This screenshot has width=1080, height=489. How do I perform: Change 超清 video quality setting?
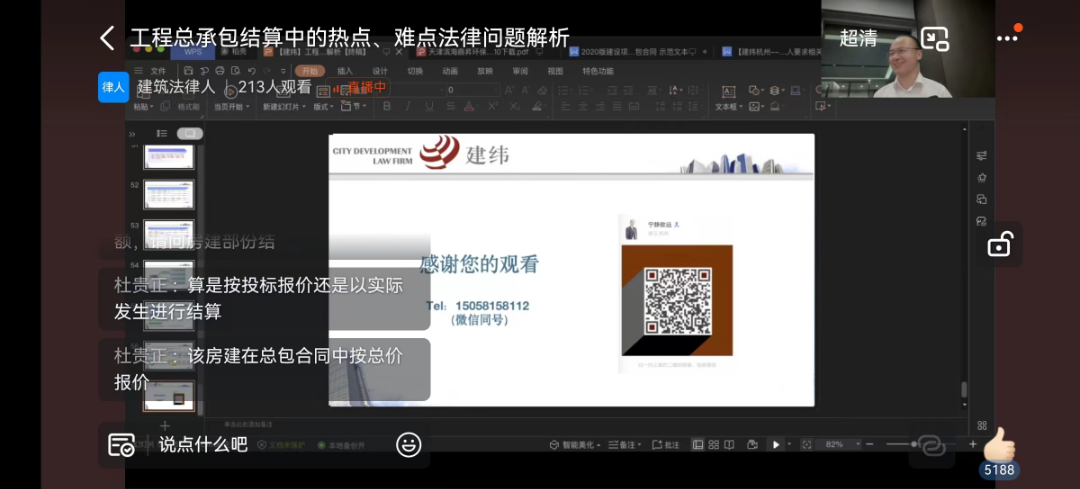point(858,39)
